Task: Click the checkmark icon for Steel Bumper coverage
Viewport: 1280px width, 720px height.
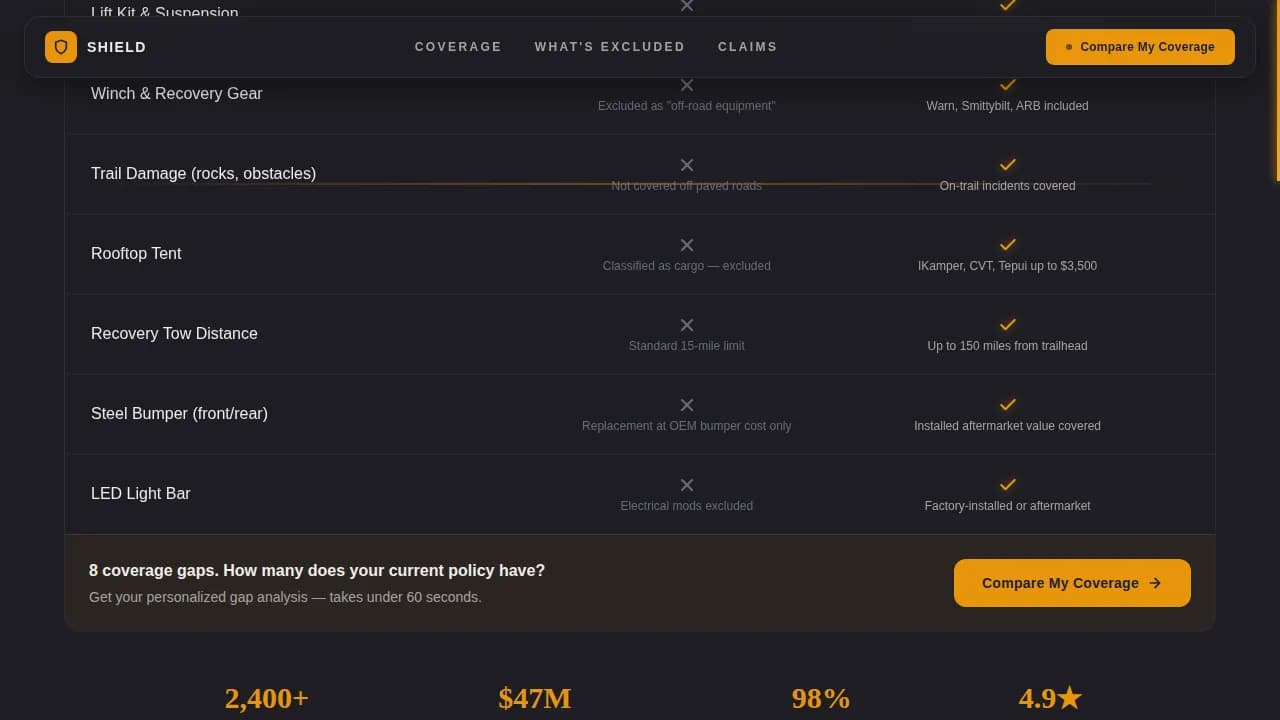Action: tap(1007, 405)
